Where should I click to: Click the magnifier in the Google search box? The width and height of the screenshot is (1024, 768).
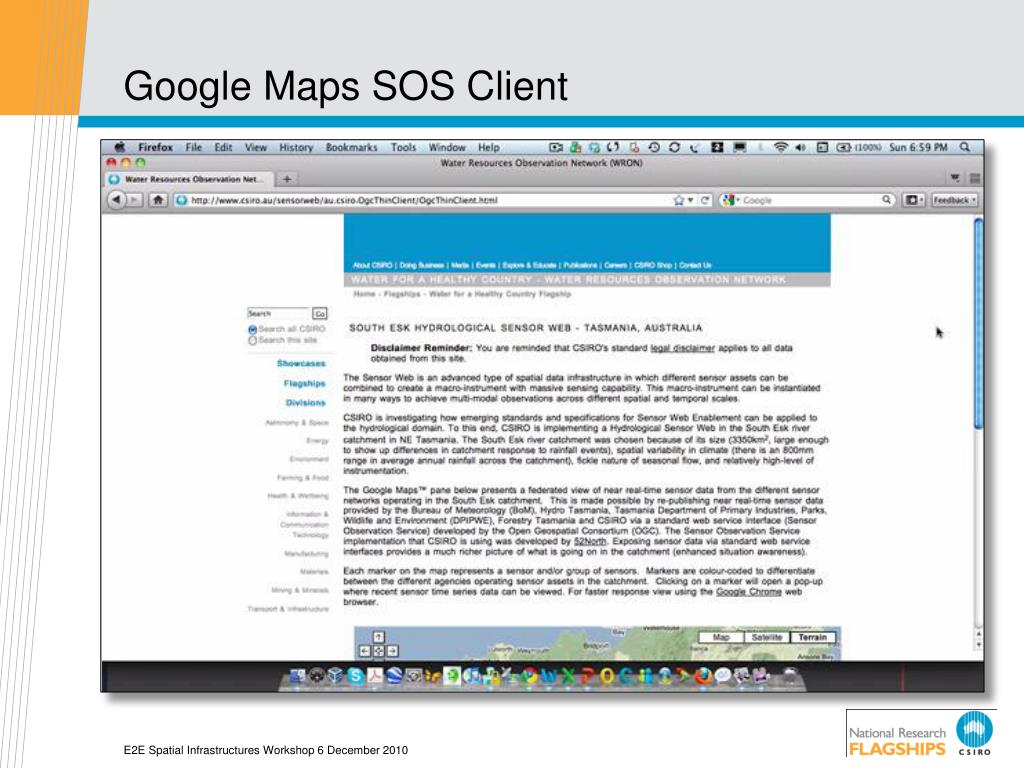pos(886,200)
